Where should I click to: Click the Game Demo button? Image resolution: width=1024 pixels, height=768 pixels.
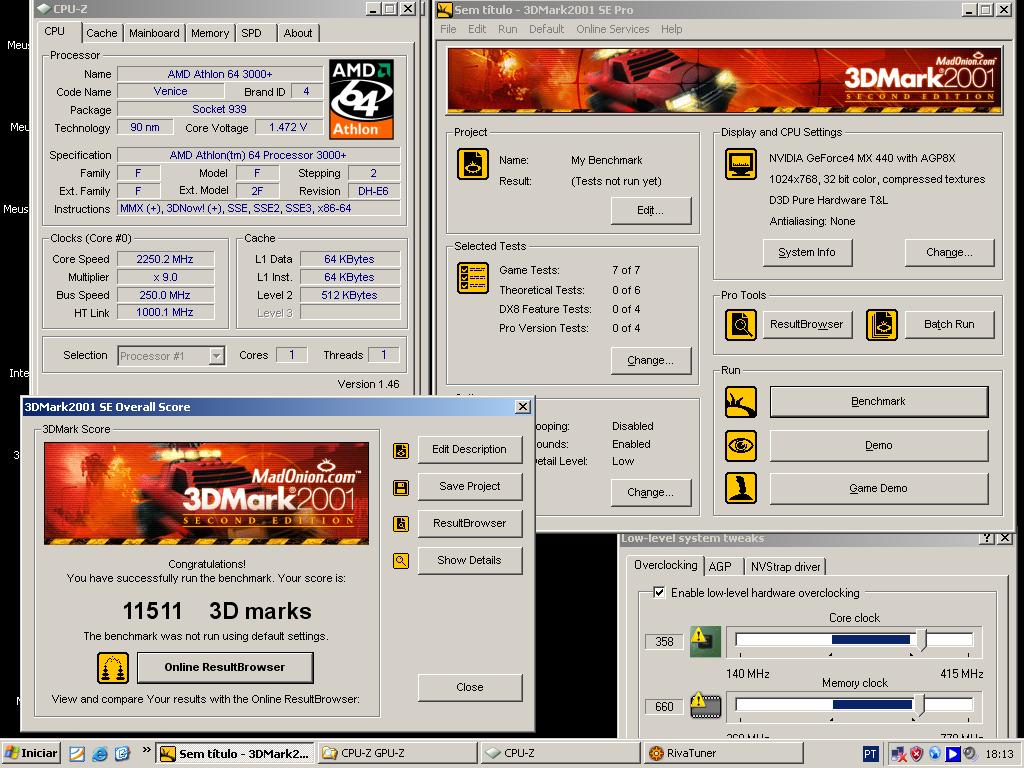878,488
